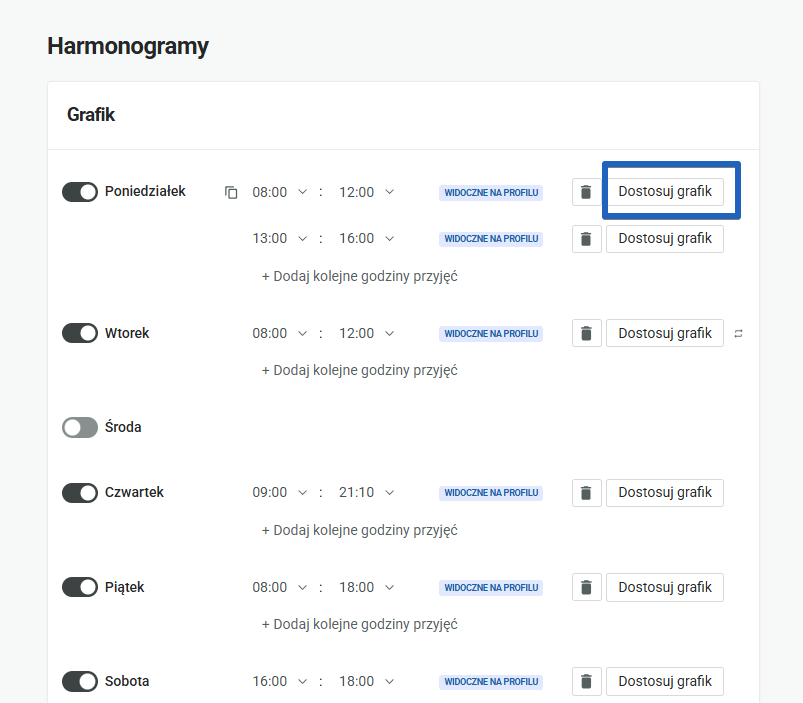Viewport: 803px width, 703px height.
Task: Open Saturday's 16:00 start time dropdown
Action: (279, 681)
